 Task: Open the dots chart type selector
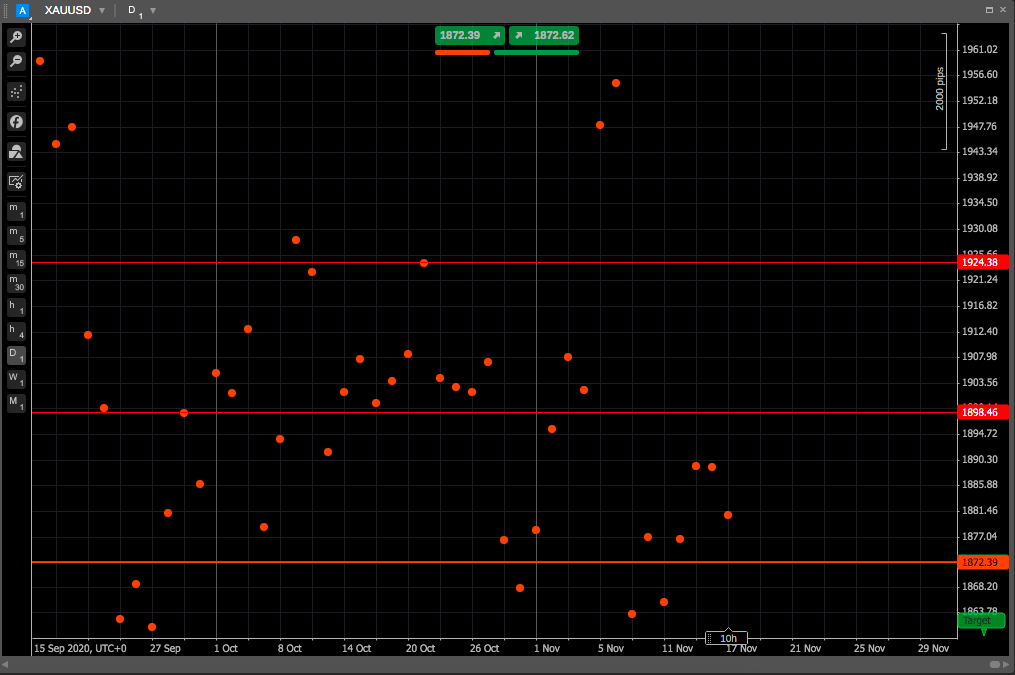pyautogui.click(x=16, y=91)
